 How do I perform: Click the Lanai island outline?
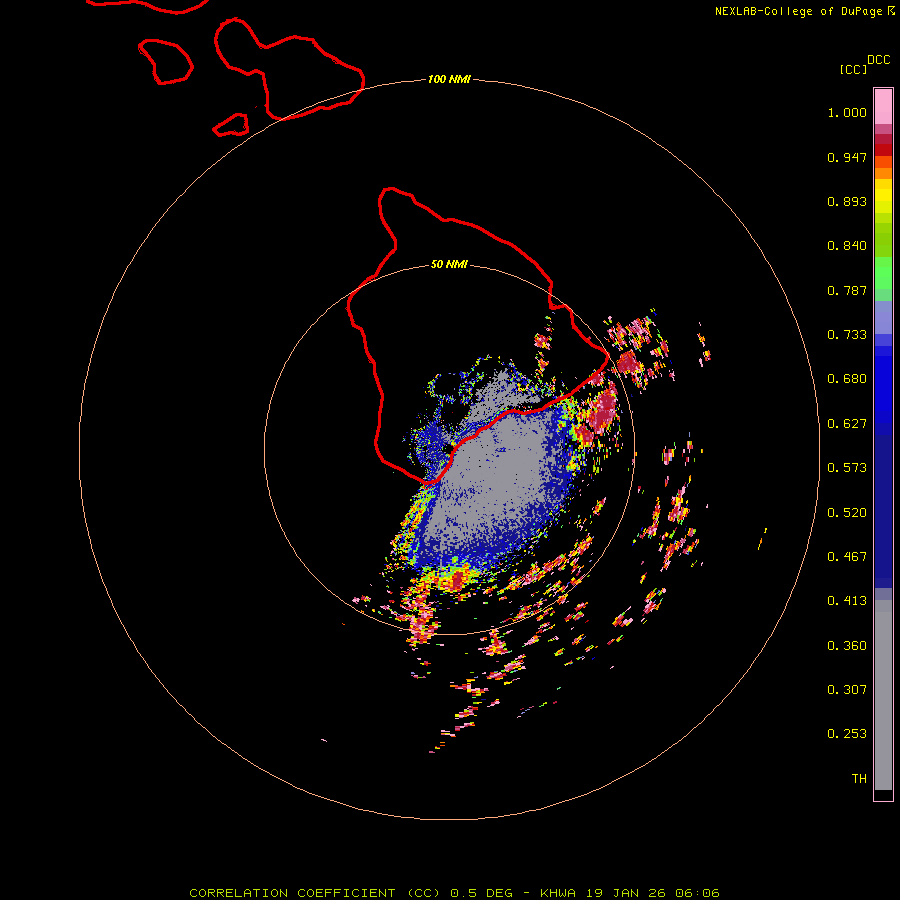166,61
